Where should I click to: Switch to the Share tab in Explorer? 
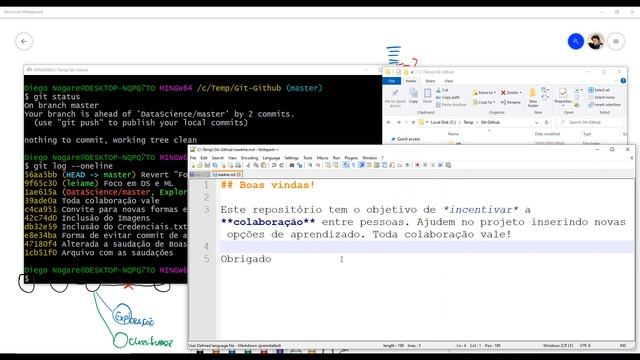tap(430, 81)
